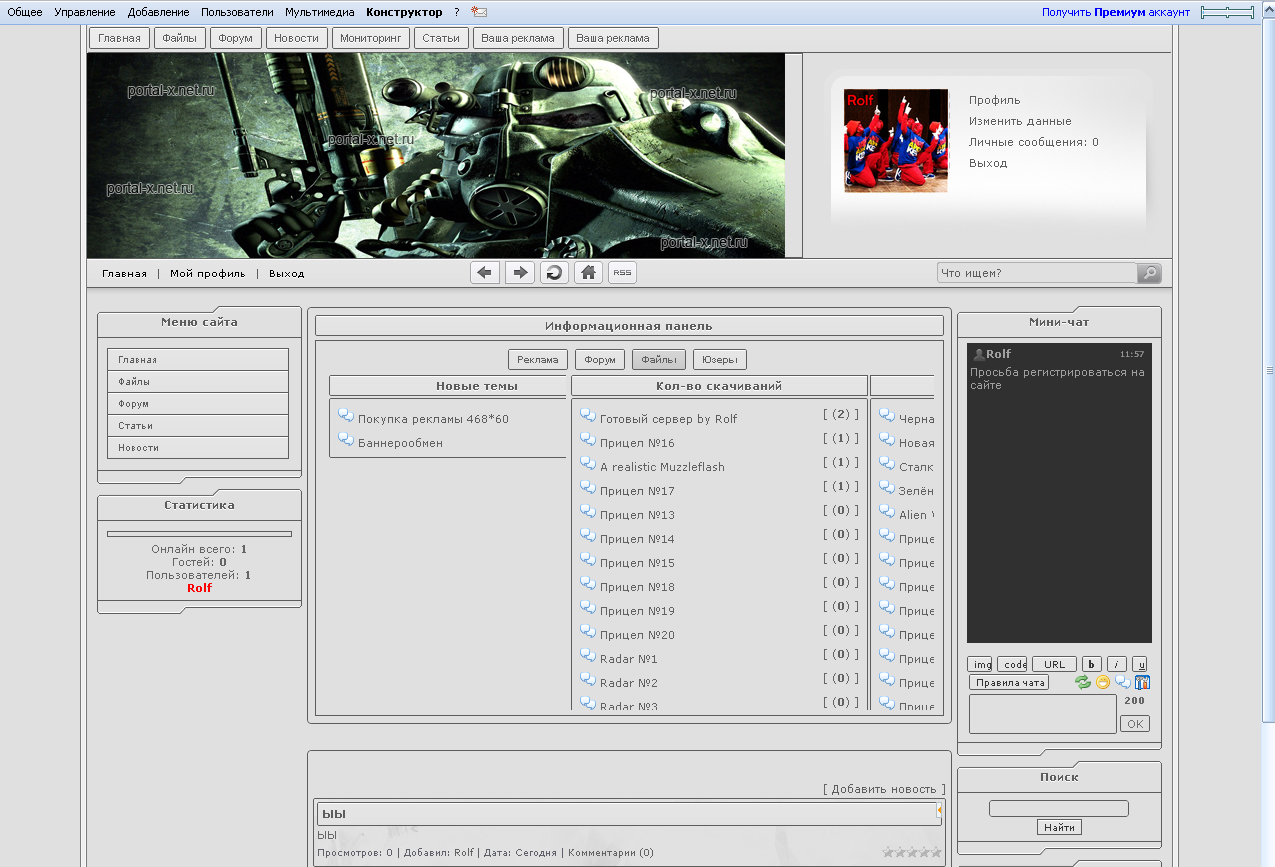Apply italic with the "i" chat button
The height and width of the screenshot is (867, 1275).
(x=1116, y=664)
